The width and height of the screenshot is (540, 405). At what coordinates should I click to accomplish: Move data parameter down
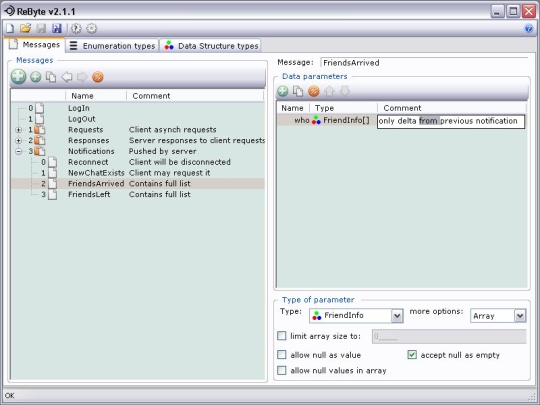click(x=345, y=91)
